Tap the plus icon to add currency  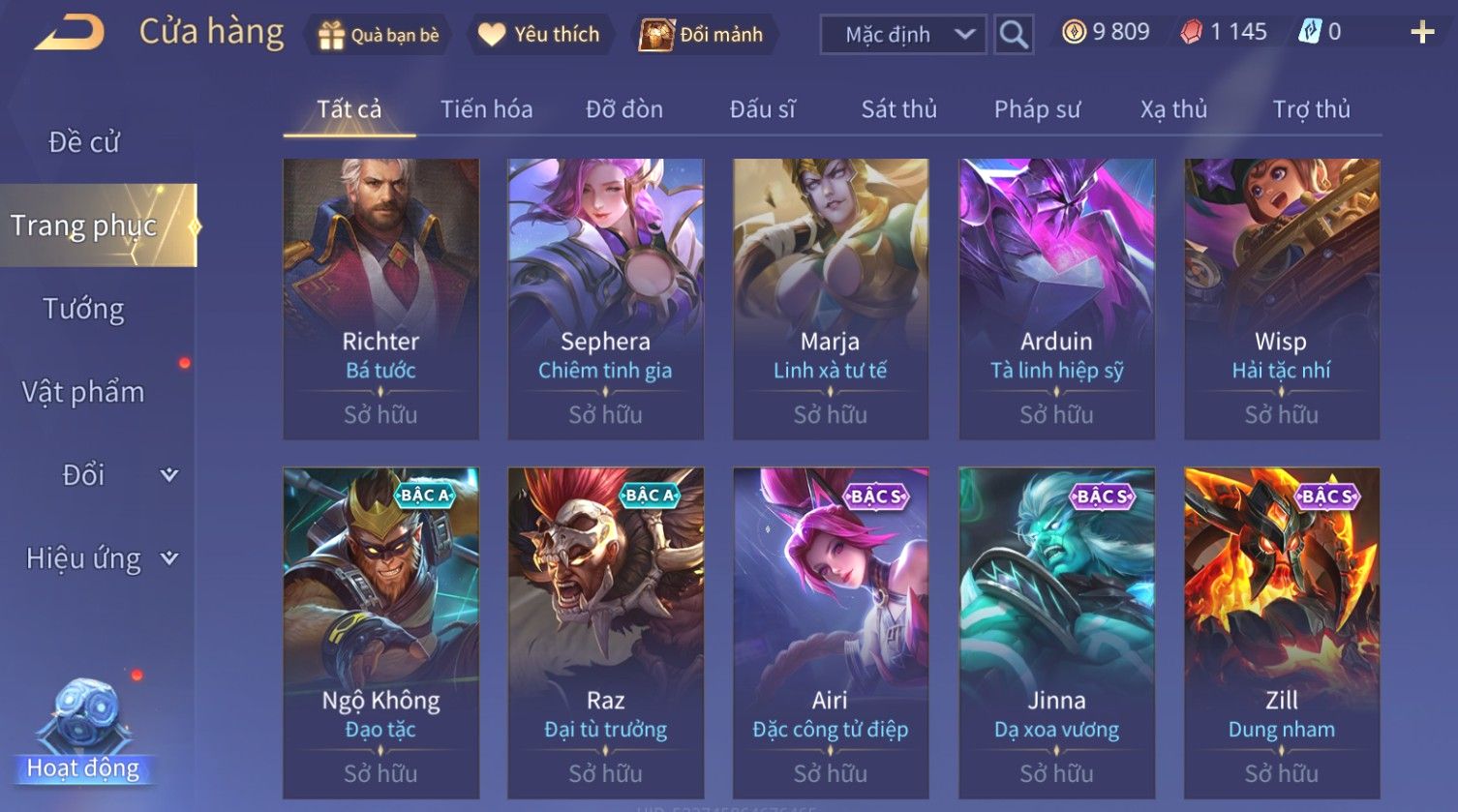click(1422, 33)
